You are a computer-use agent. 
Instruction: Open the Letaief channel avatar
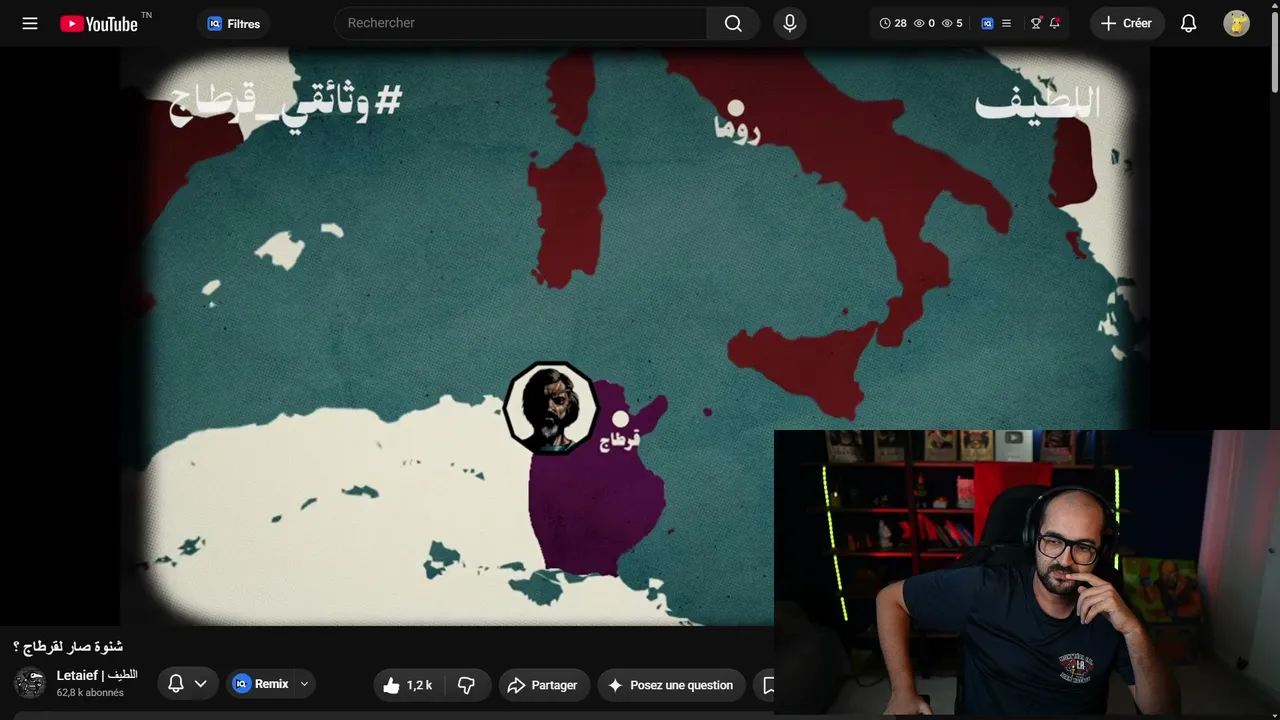coord(30,684)
